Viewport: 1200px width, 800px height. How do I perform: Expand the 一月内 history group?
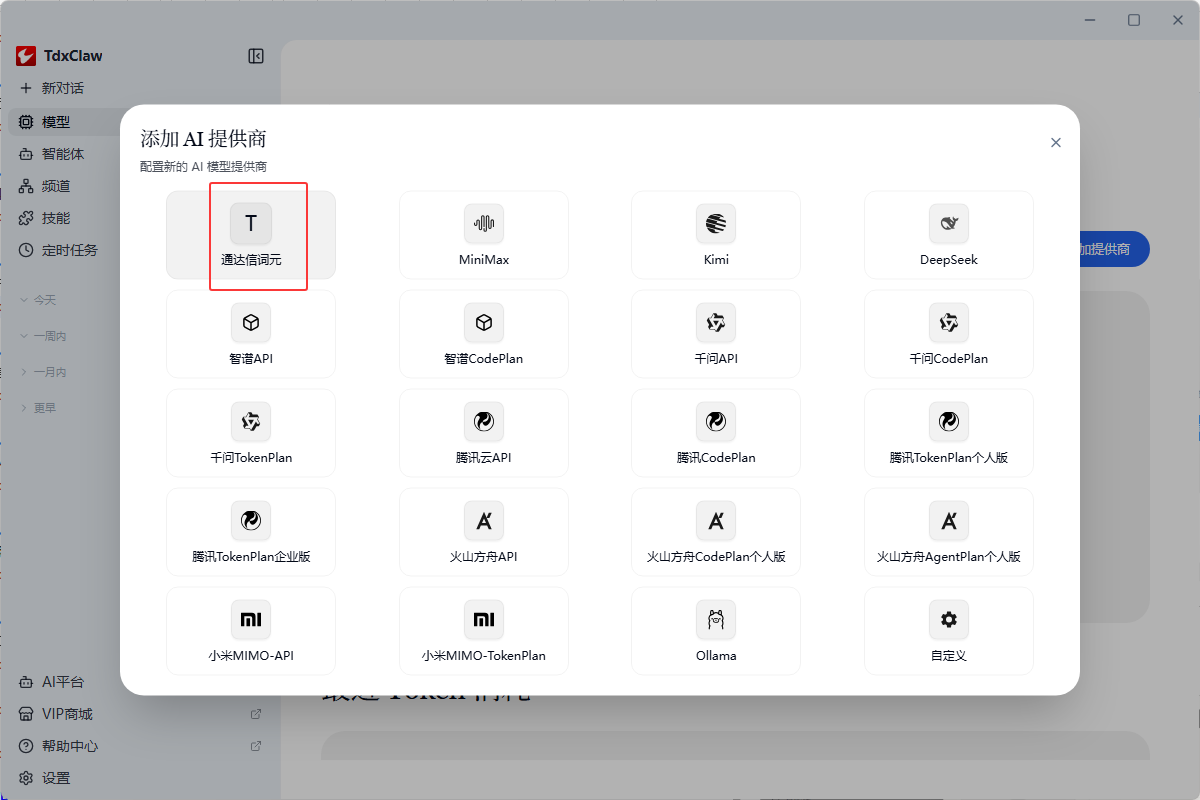43,372
